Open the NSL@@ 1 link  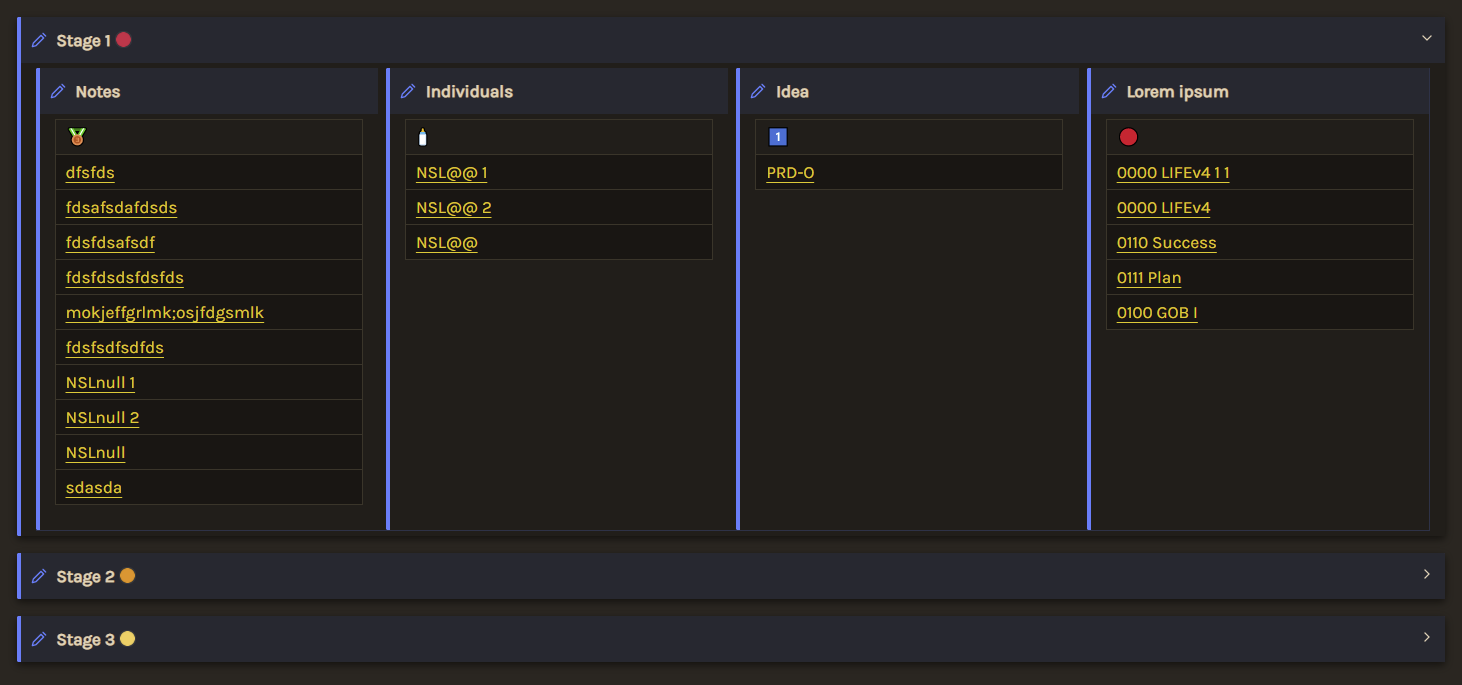click(452, 173)
